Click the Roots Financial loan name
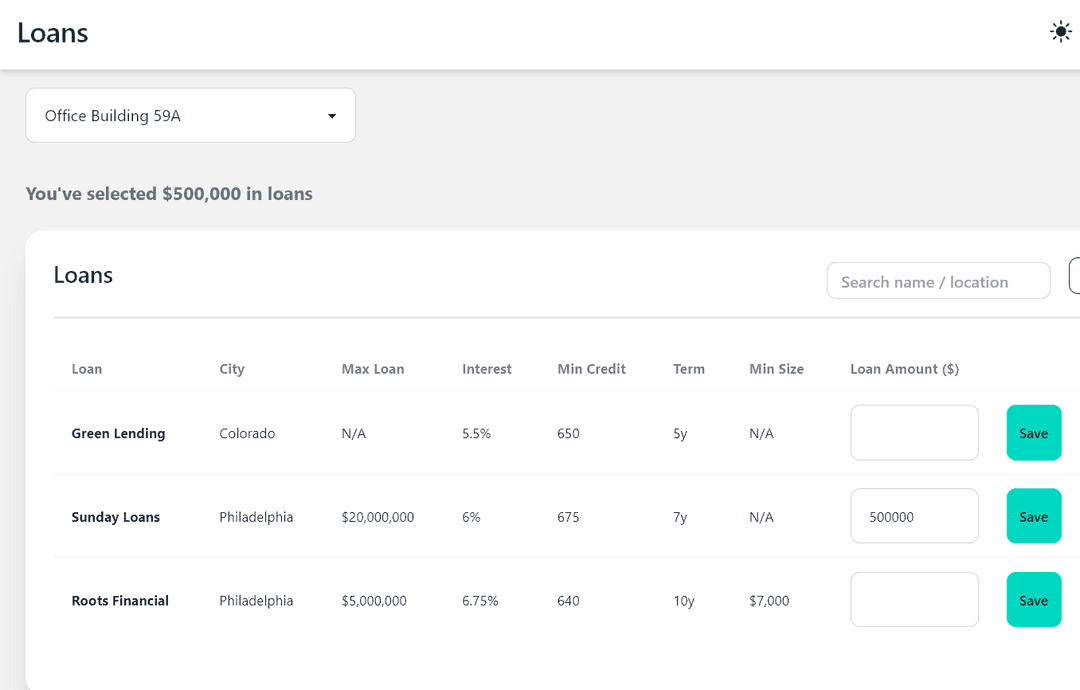The height and width of the screenshot is (690, 1080). click(x=120, y=601)
